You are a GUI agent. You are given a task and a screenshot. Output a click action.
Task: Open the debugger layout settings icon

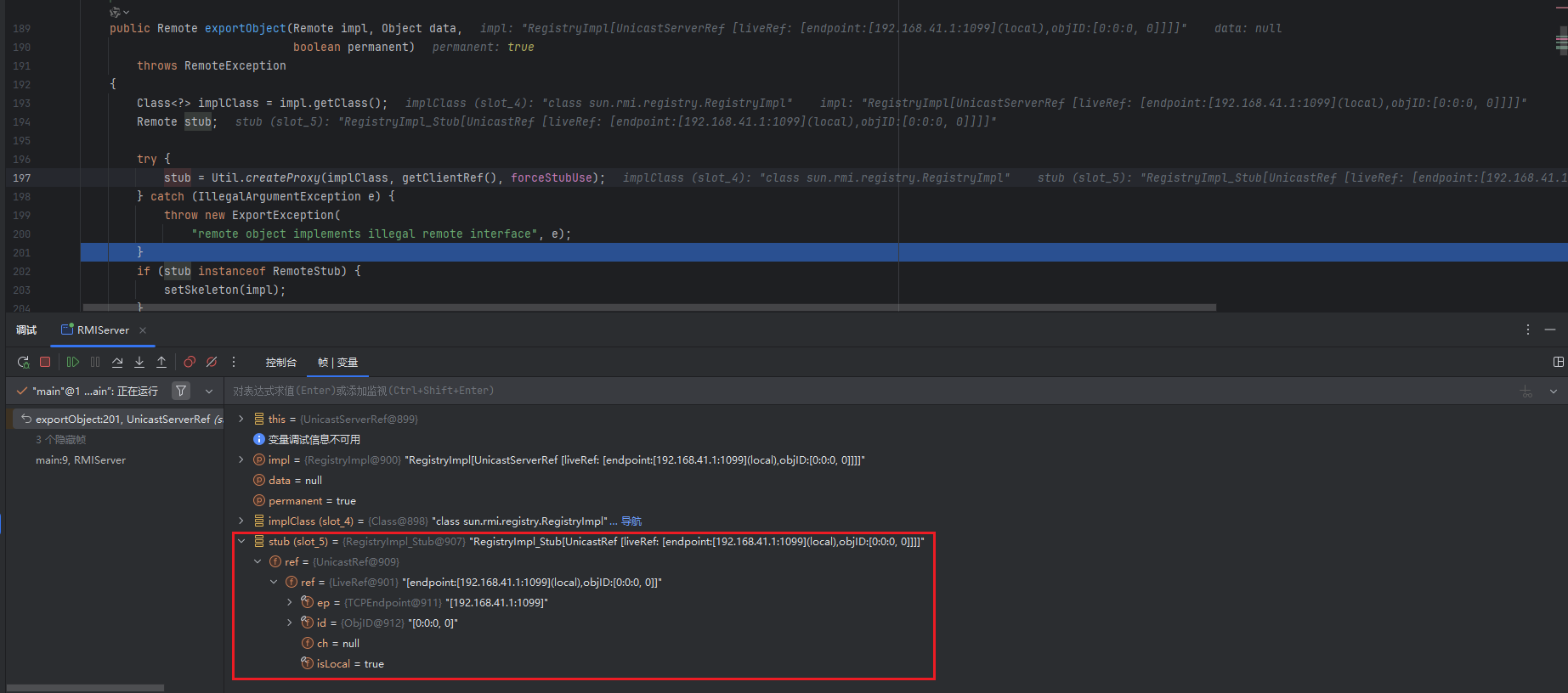(1558, 362)
